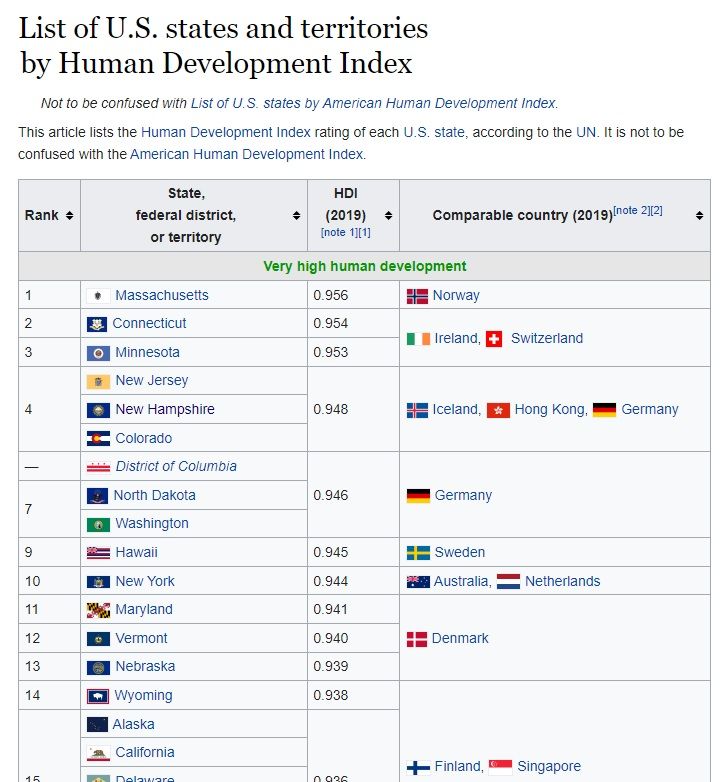Open the New Jersey article link
The height and width of the screenshot is (782, 727).
pyautogui.click(x=152, y=381)
